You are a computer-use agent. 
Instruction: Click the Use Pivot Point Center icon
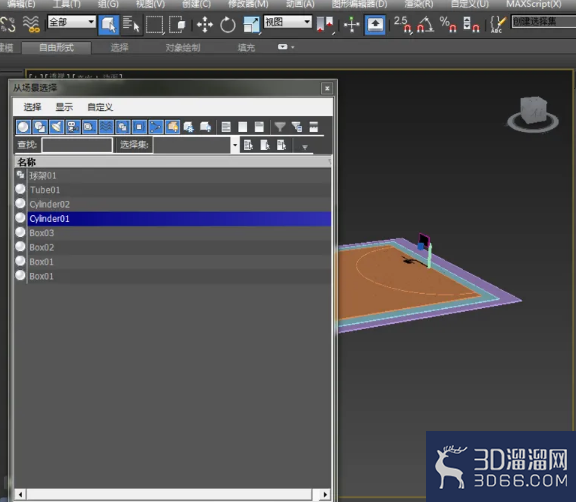pos(325,25)
